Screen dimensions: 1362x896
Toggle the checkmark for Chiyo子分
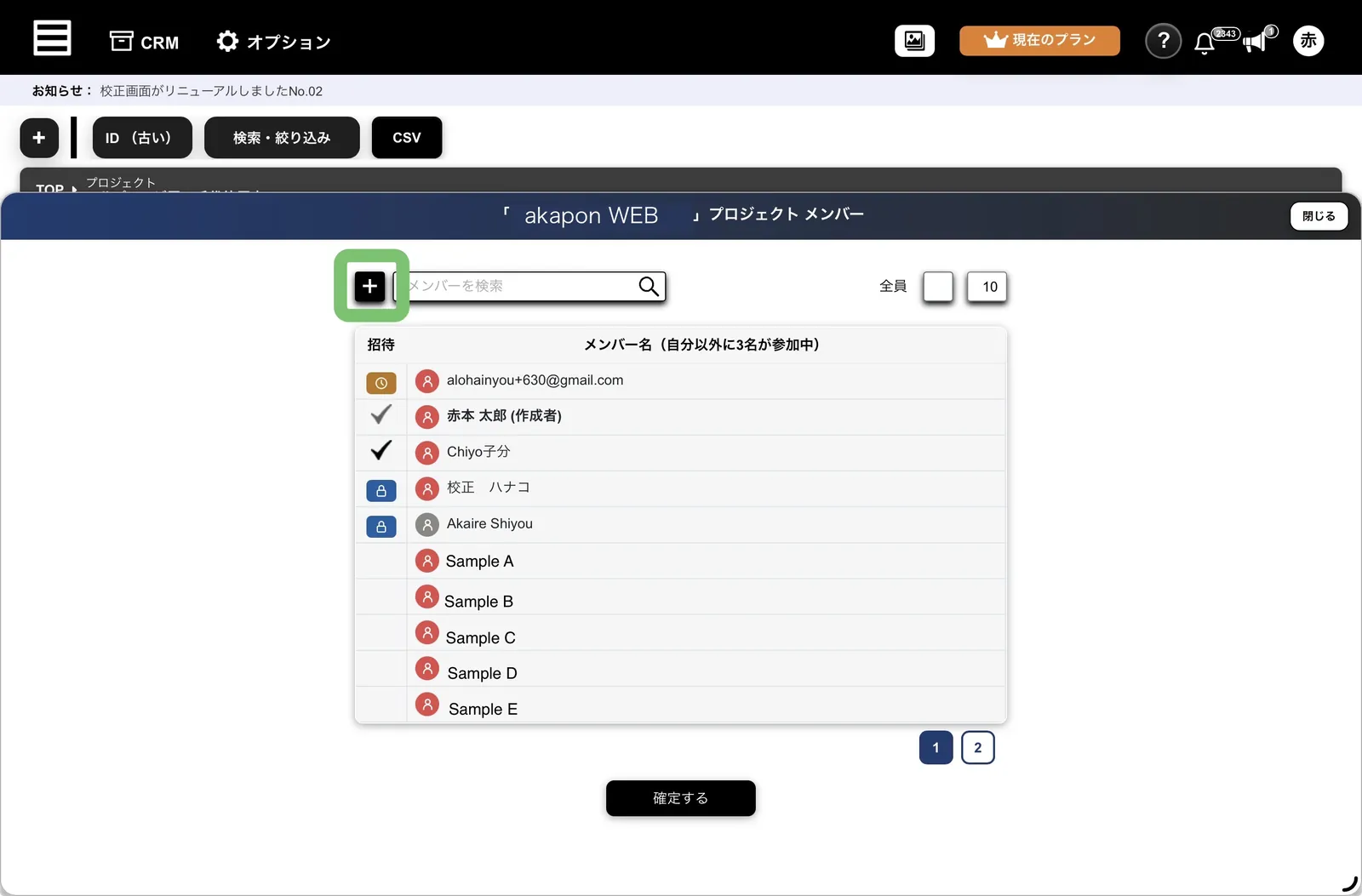(381, 450)
